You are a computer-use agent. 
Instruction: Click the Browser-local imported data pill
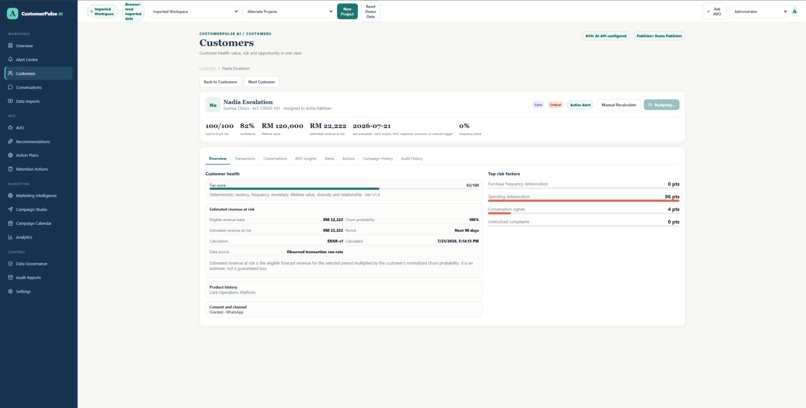(x=133, y=11)
